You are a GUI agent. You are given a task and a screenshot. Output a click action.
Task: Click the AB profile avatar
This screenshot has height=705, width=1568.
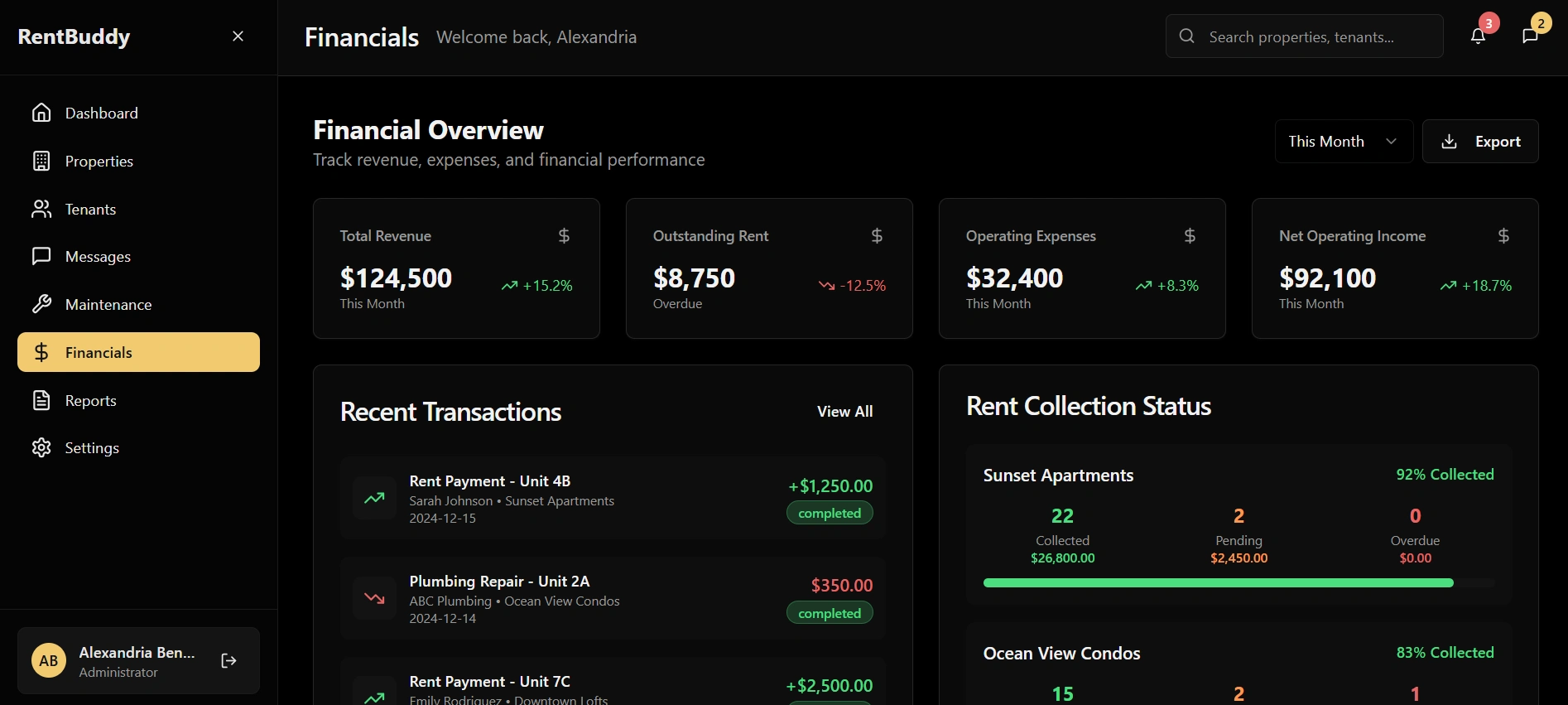49,660
